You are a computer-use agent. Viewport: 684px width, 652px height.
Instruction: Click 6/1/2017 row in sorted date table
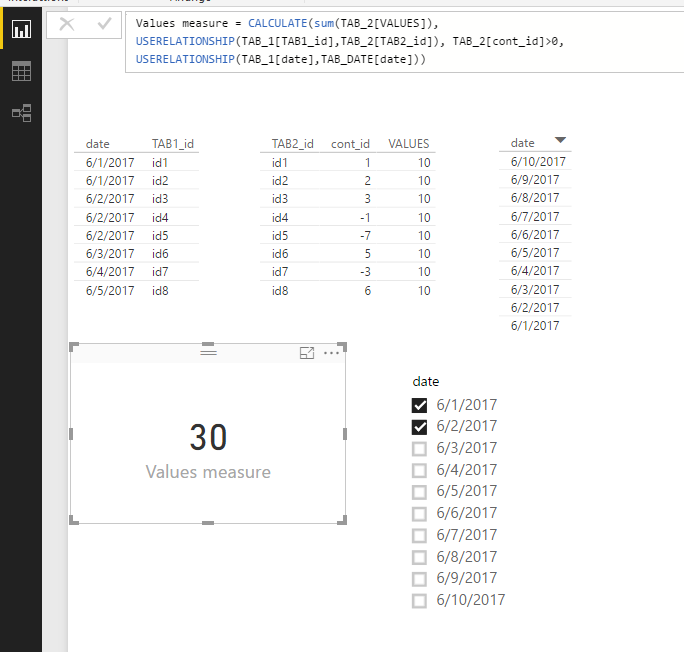pos(535,326)
